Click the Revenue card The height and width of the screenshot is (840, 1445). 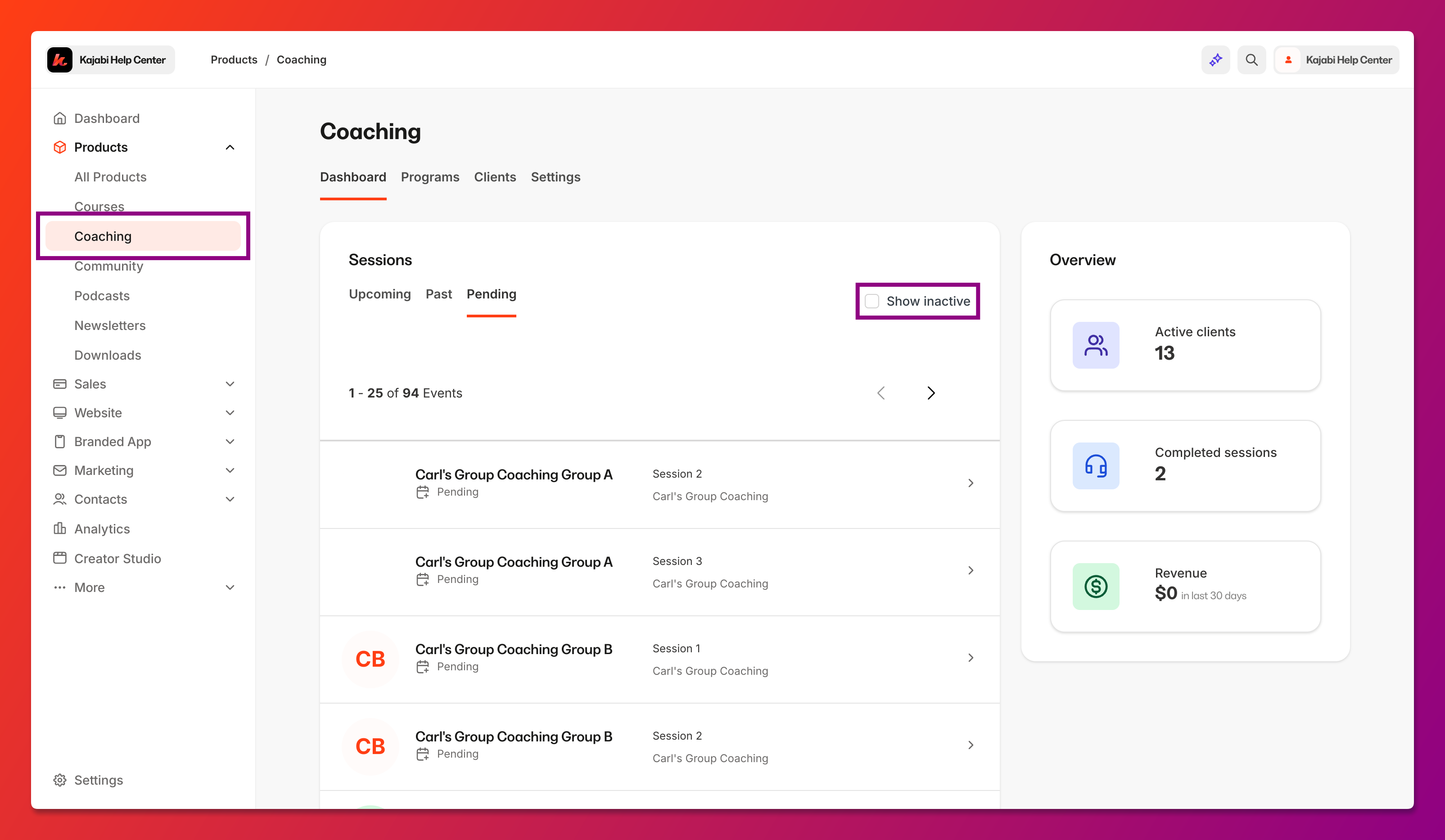coord(1185,586)
